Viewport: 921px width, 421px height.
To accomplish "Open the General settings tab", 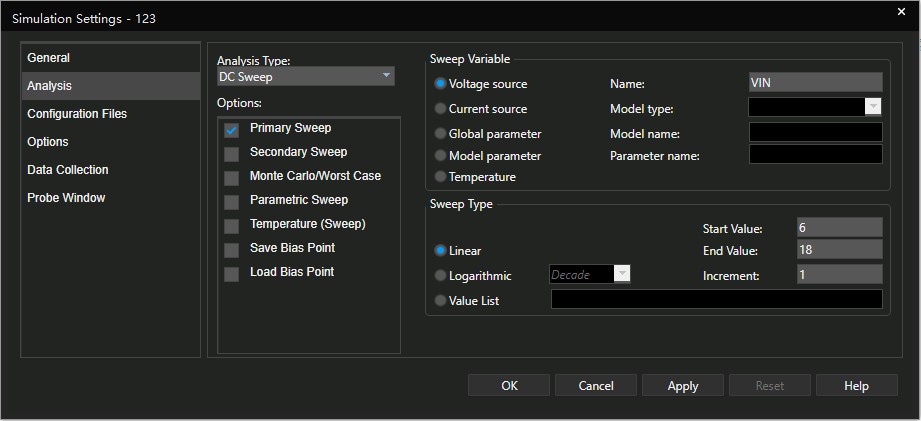I will click(x=110, y=58).
